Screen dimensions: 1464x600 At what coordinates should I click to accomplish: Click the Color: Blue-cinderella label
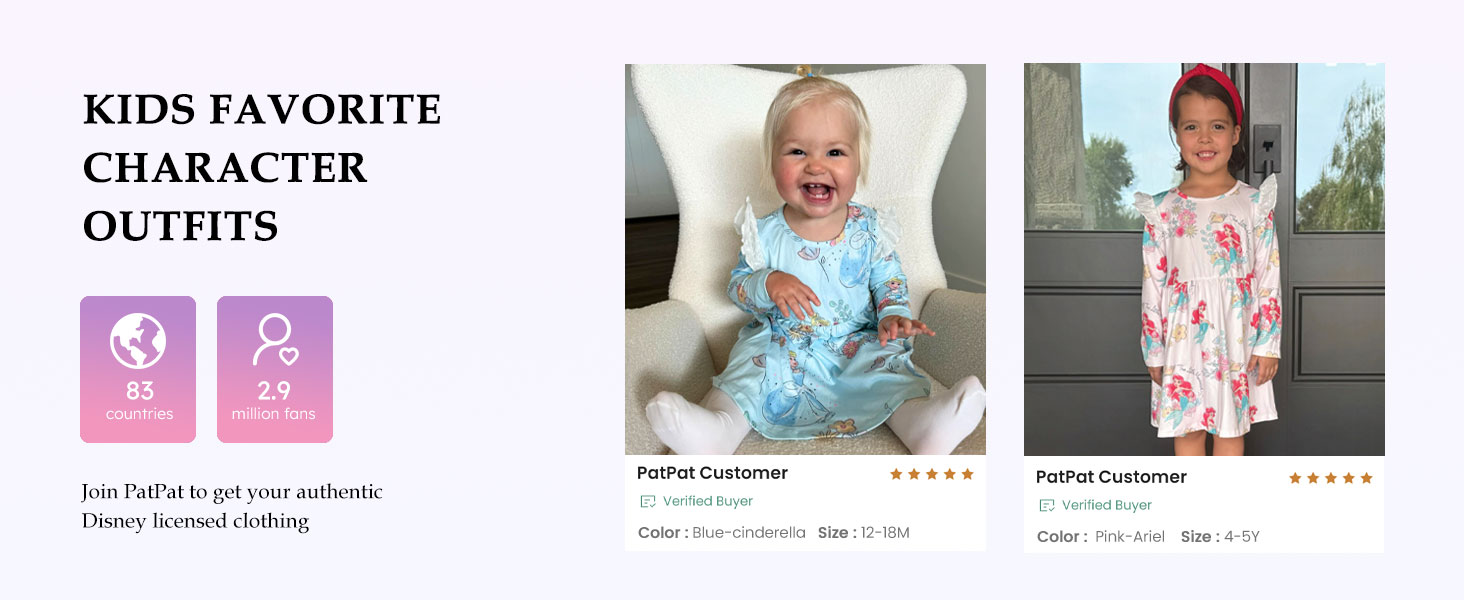point(721,533)
